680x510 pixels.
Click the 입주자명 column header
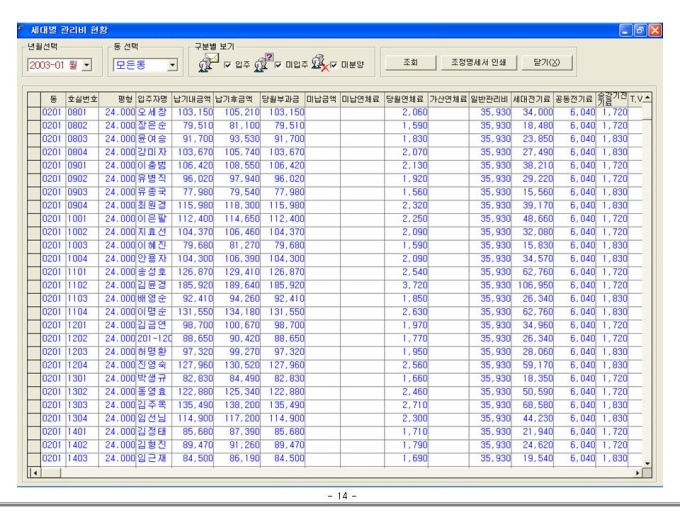click(152, 100)
